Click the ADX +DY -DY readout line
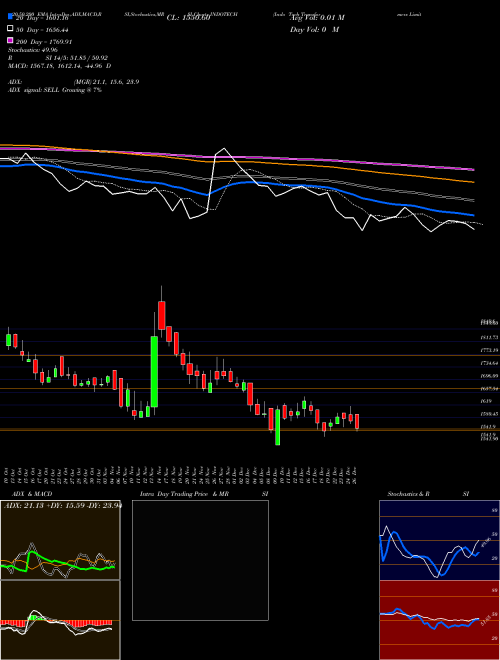The height and width of the screenshot is (660, 500). click(x=63, y=505)
